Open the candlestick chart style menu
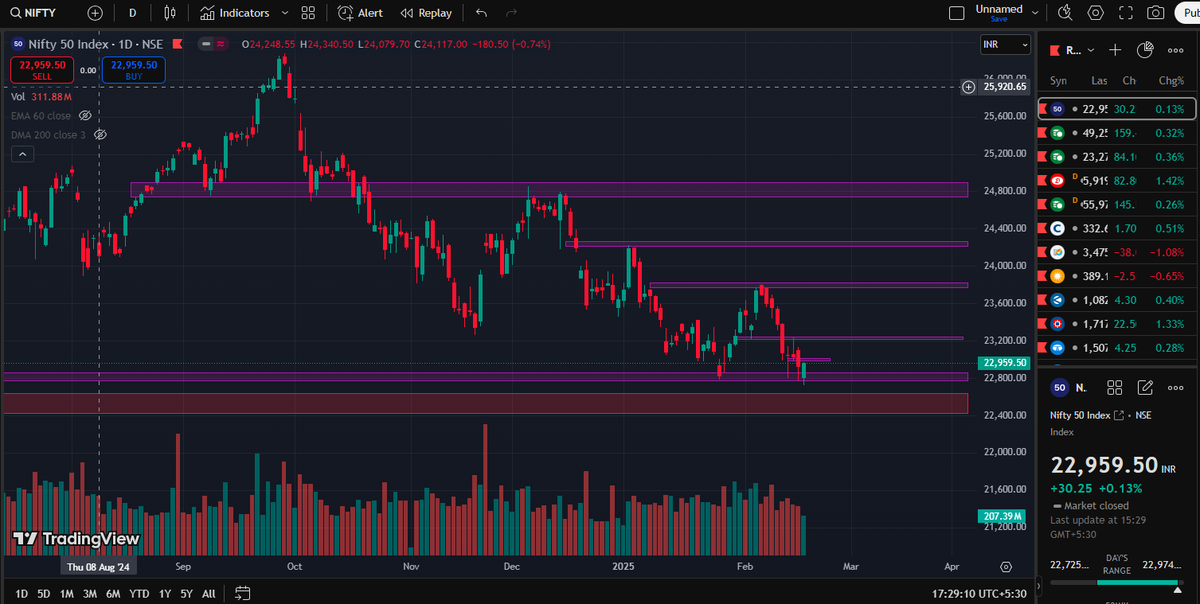 [169, 13]
